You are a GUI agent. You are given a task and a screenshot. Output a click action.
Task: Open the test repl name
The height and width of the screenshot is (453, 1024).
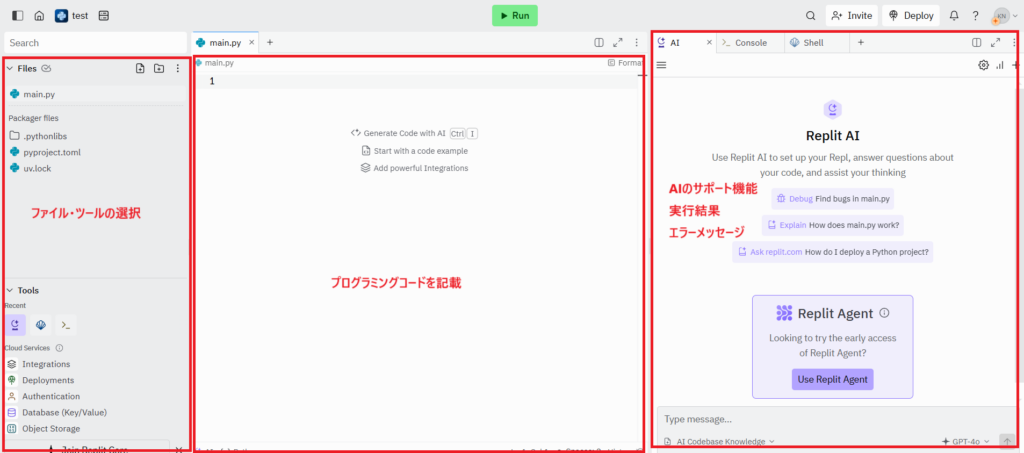(x=80, y=16)
